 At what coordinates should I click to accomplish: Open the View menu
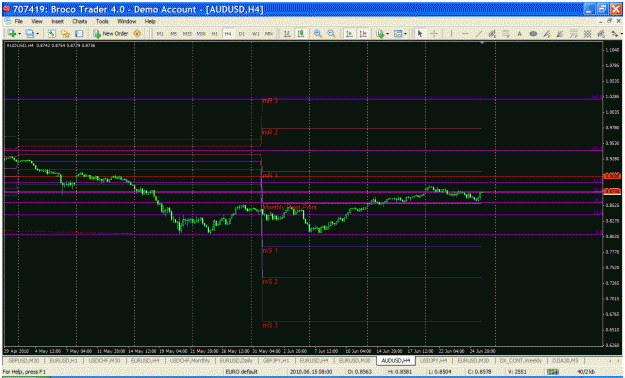point(37,21)
